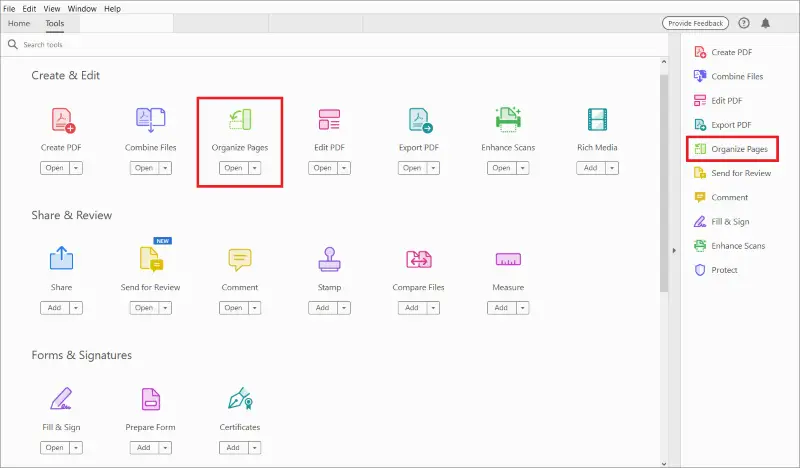Collapse the right tools pane arrow
Viewport: 800px width, 468px height.
coord(674,251)
